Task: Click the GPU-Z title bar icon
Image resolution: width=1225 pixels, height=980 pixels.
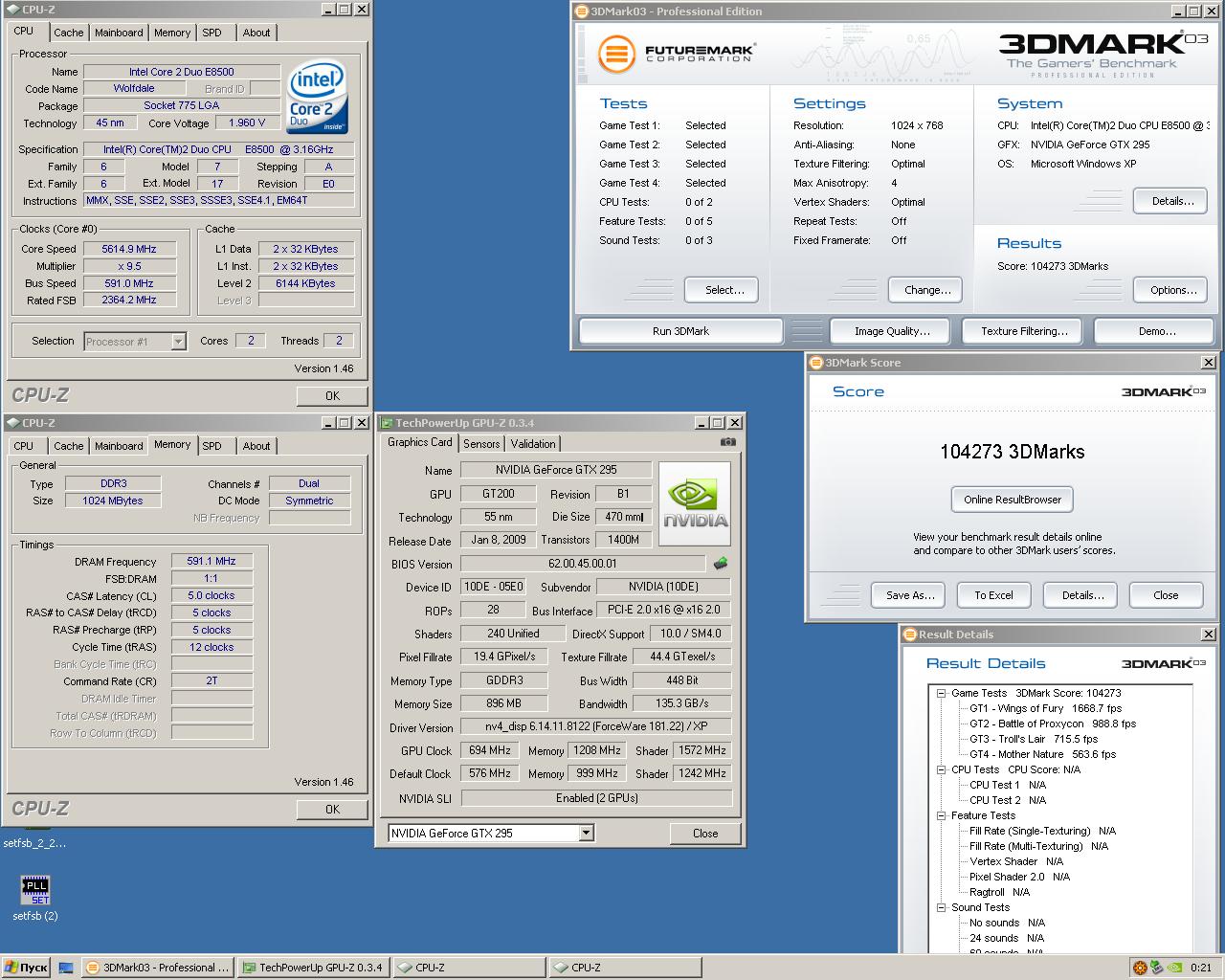Action: 386,423
